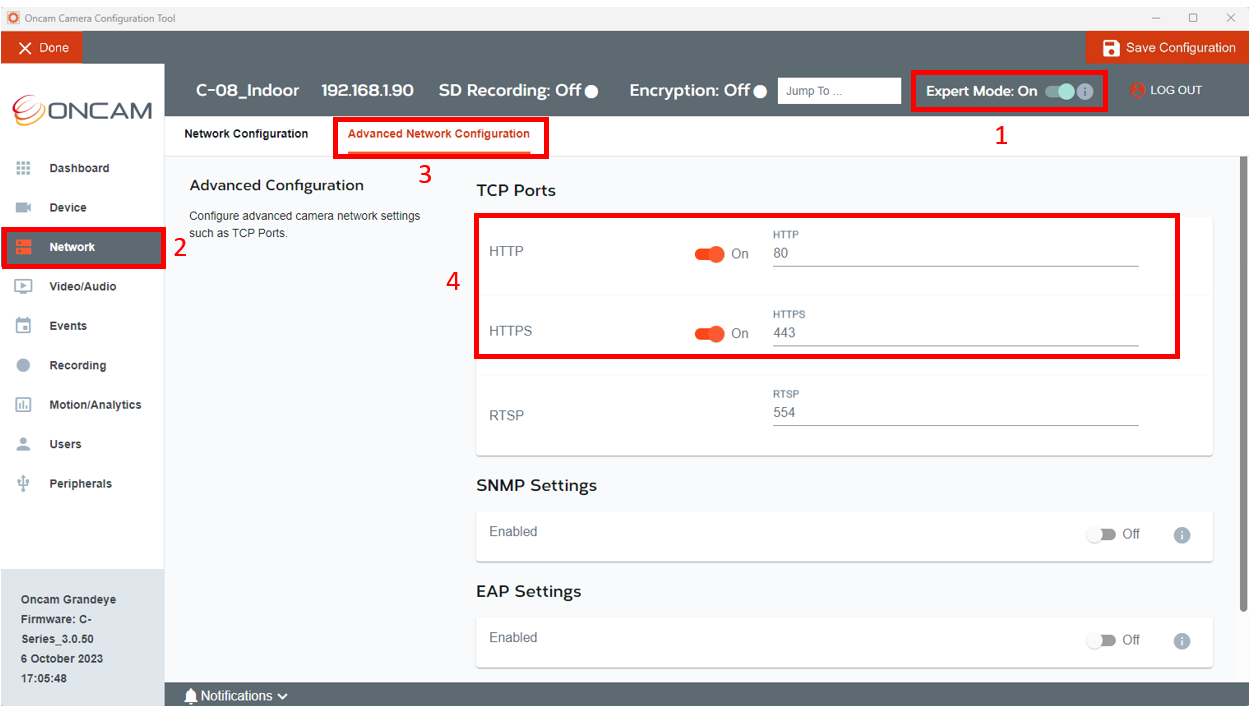Click the Peripherals USB icon

pyautogui.click(x=24, y=483)
